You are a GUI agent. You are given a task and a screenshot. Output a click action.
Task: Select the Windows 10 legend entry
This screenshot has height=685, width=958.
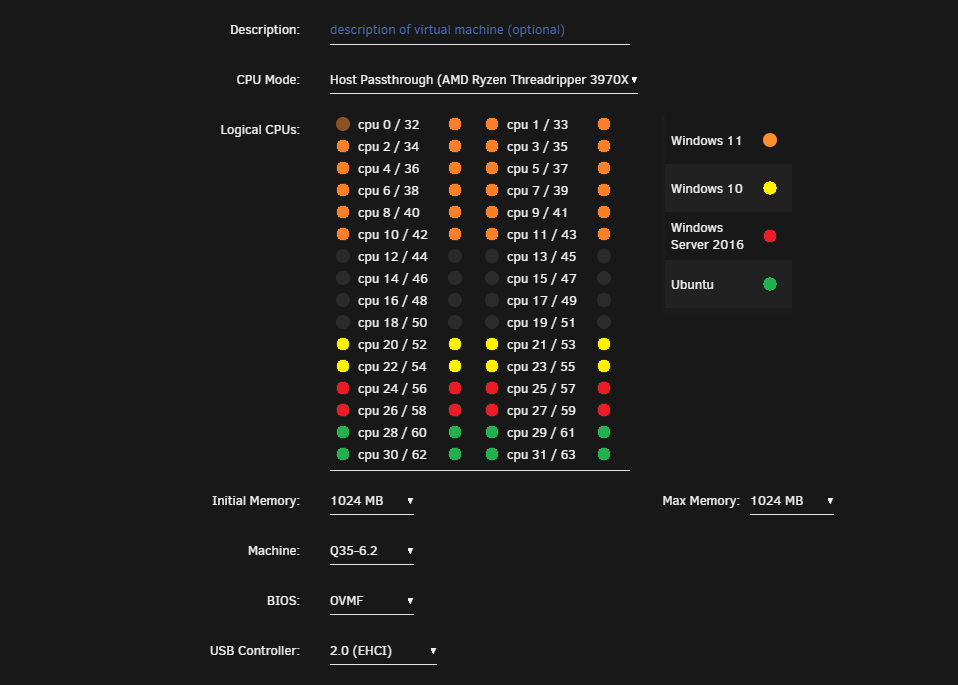[728, 188]
